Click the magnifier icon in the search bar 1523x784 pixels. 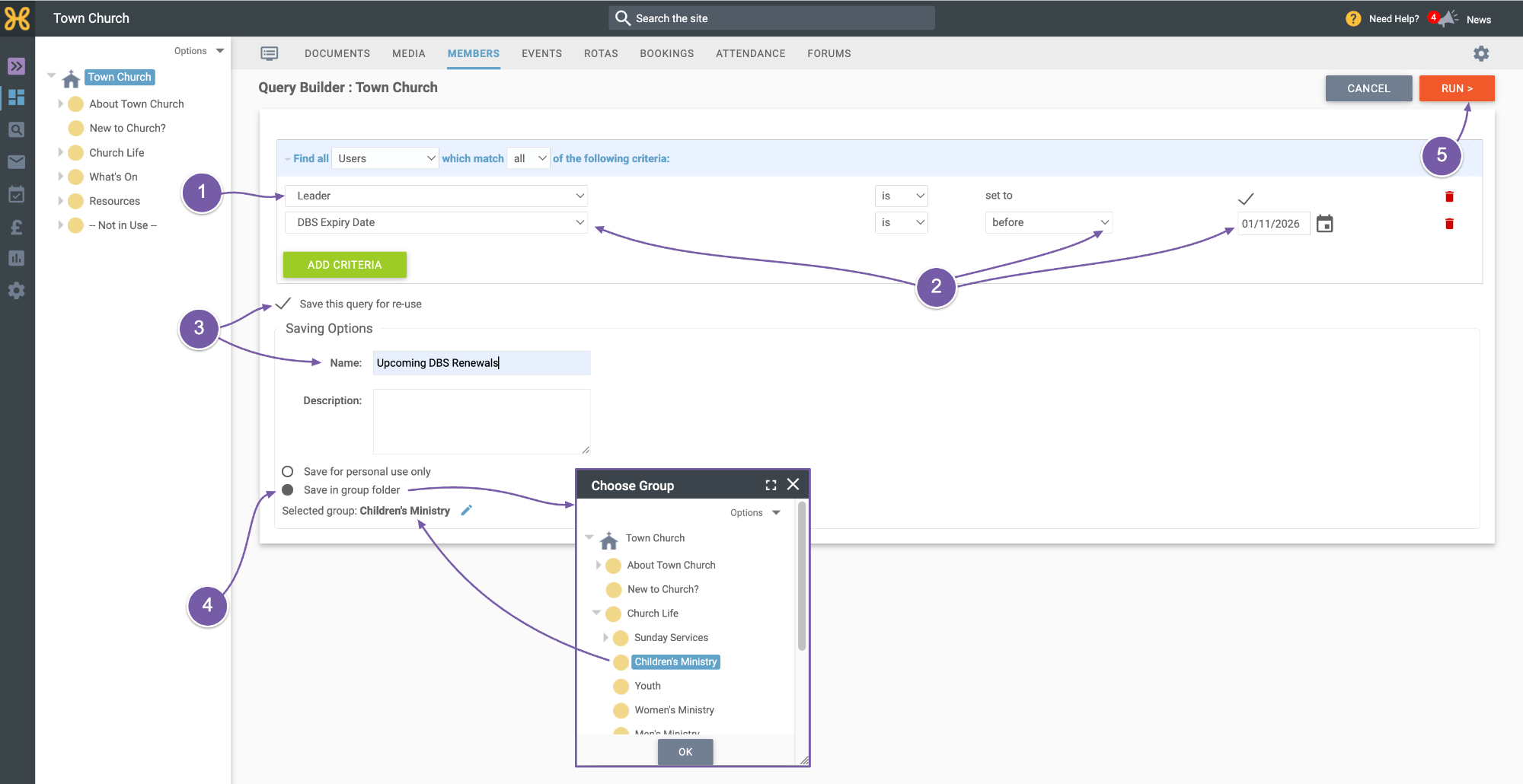pos(622,18)
